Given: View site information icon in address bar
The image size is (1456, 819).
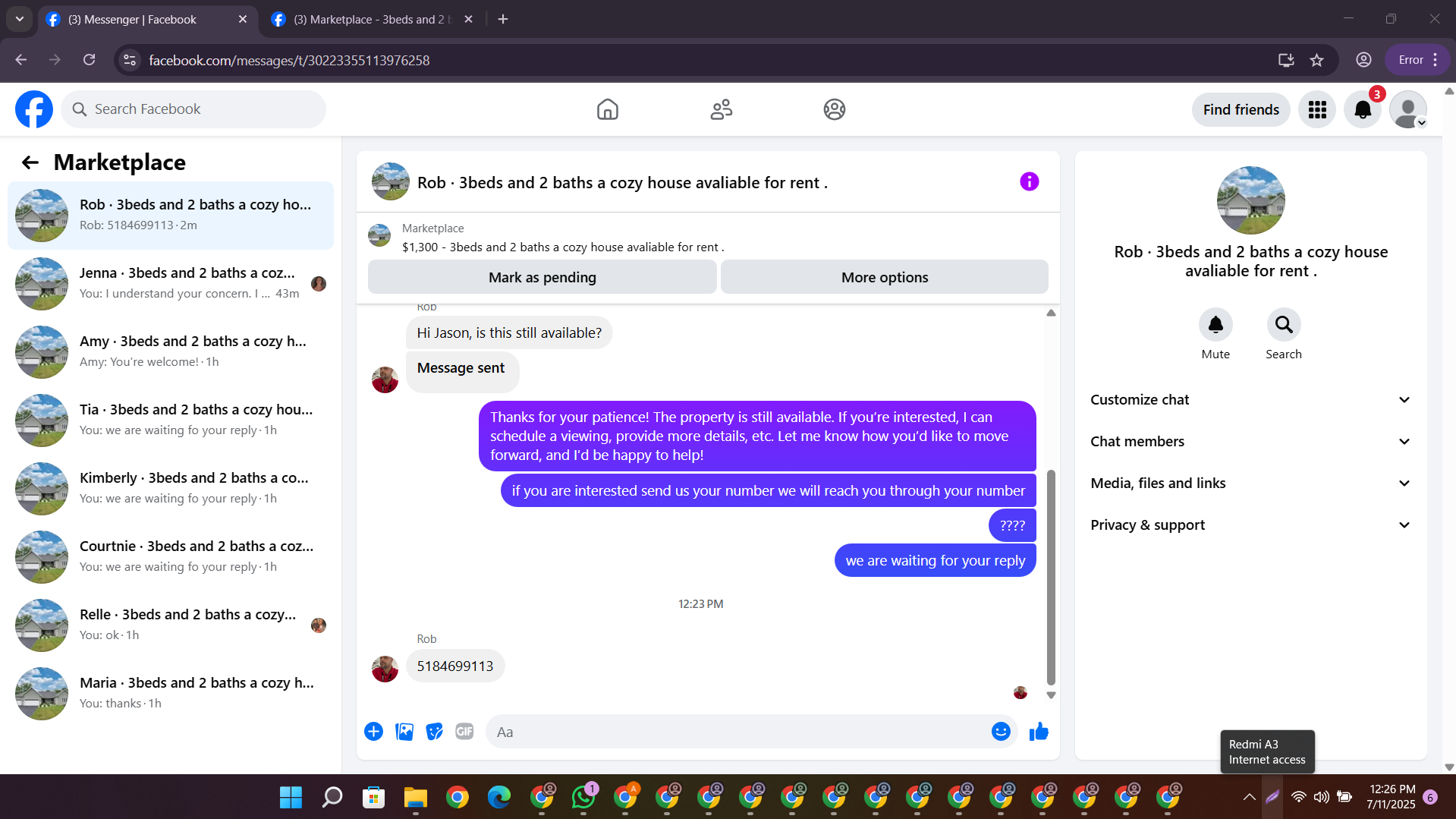Looking at the screenshot, I should 131,60.
